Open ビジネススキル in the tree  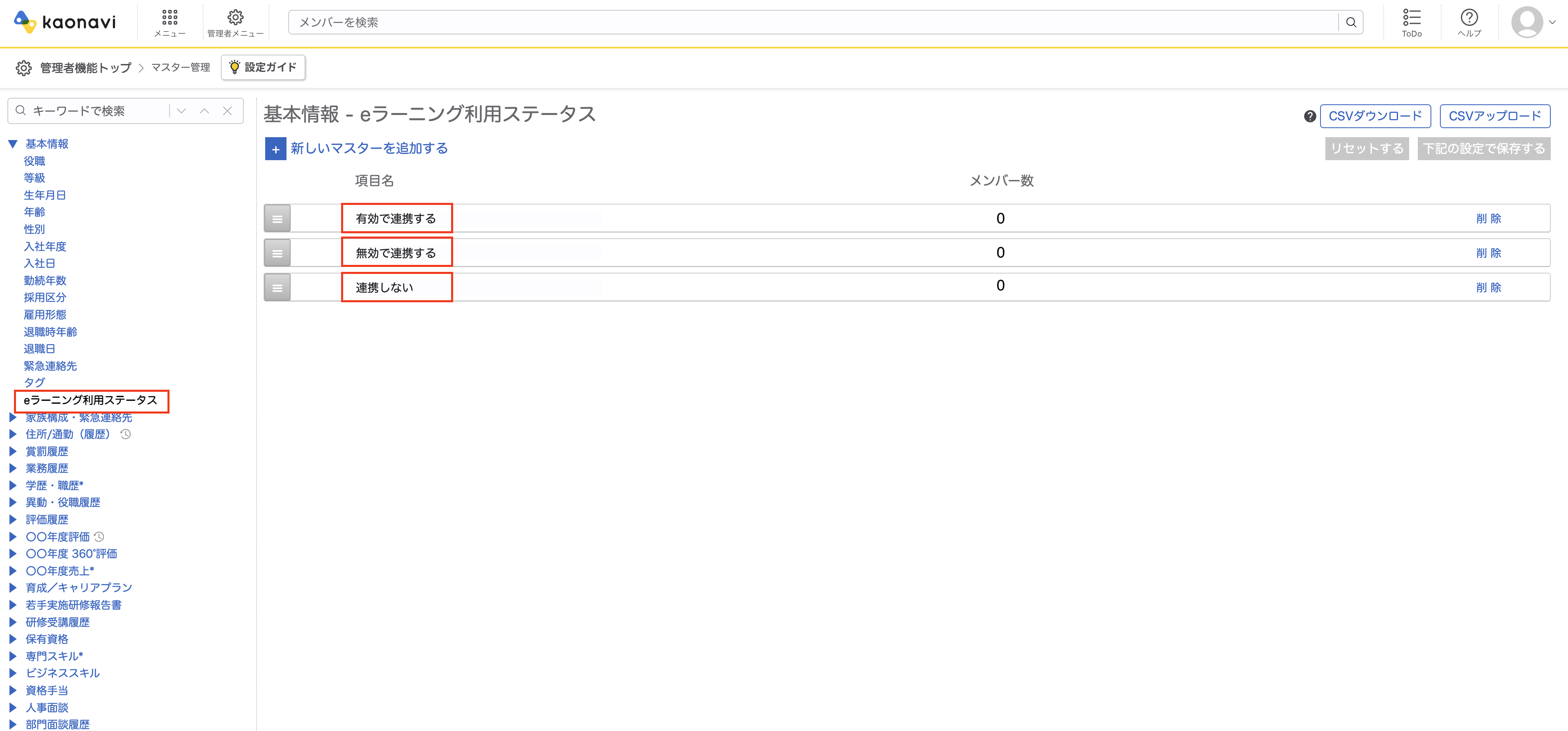coord(63,673)
